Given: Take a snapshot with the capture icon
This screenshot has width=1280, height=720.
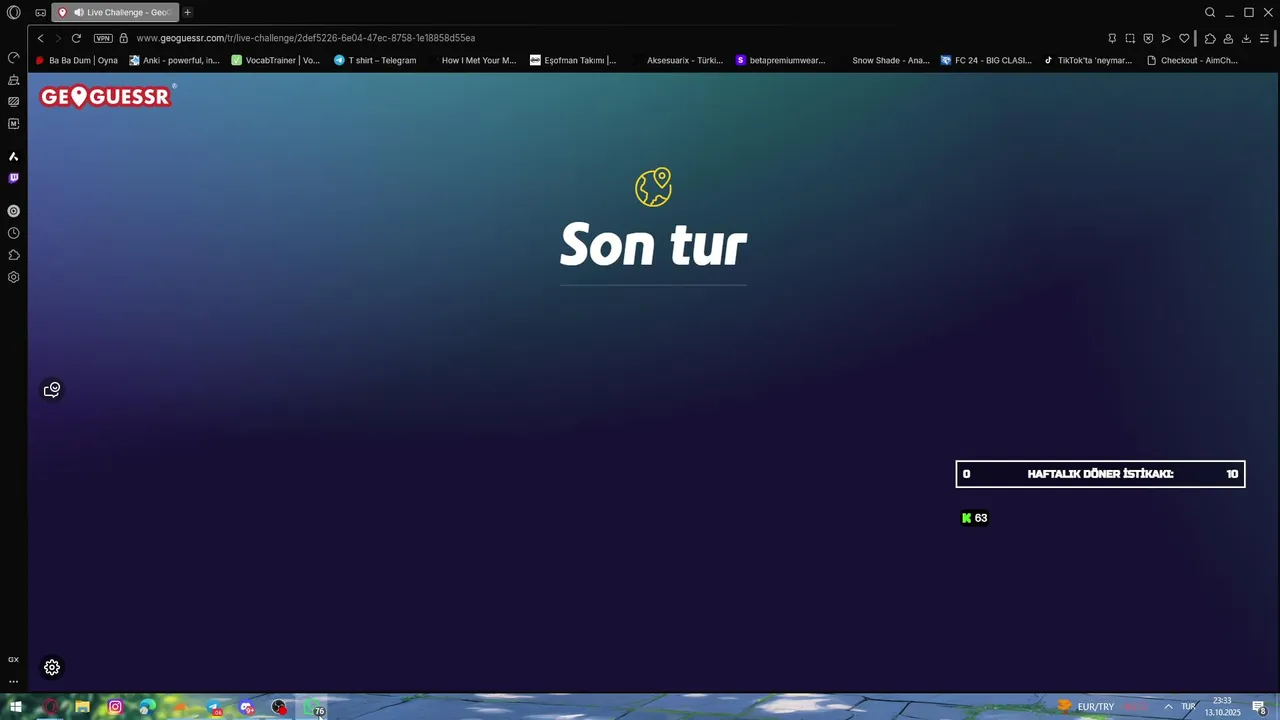Looking at the screenshot, I should coord(1130,38).
